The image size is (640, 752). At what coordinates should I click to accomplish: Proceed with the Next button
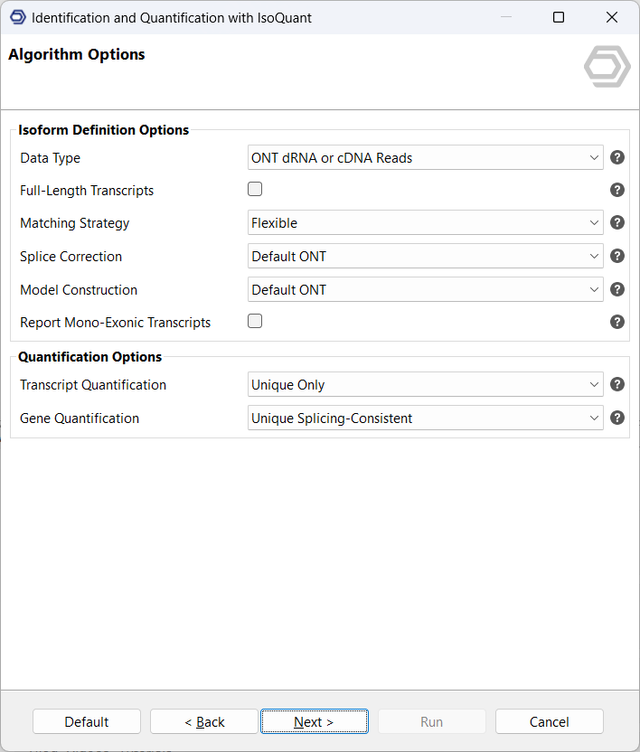pos(314,722)
